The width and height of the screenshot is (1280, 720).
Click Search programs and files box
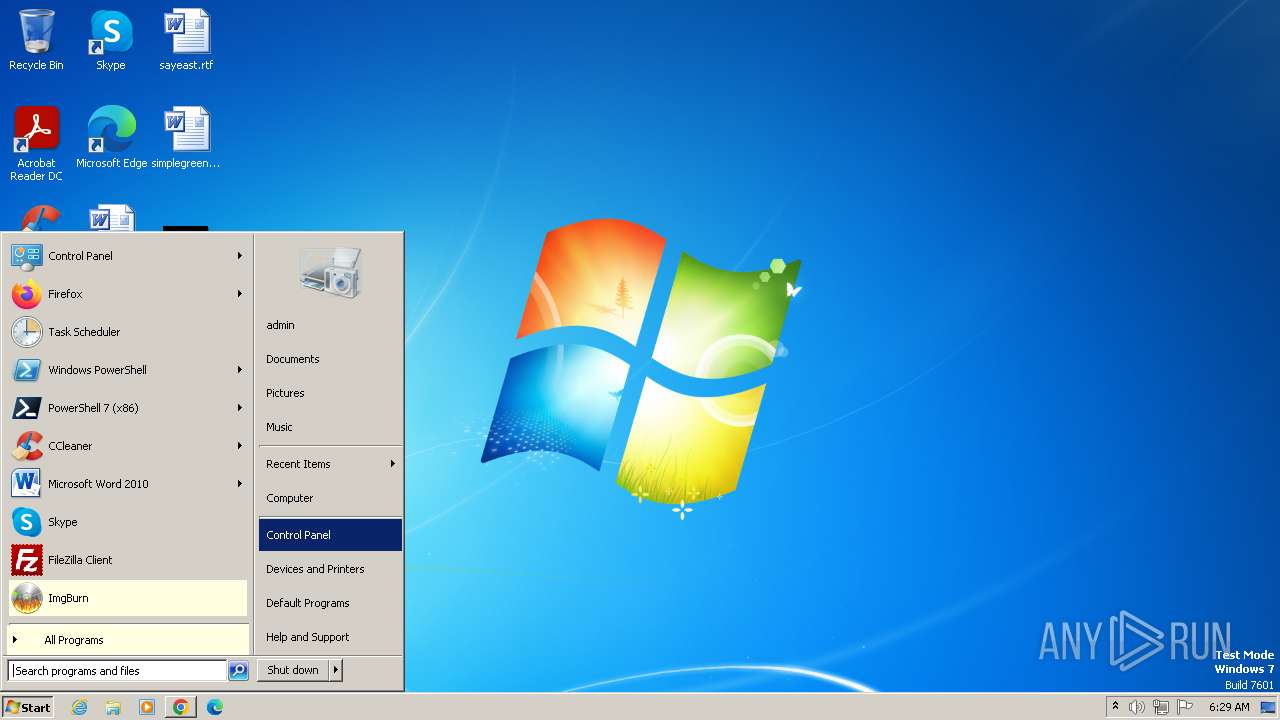(117, 671)
